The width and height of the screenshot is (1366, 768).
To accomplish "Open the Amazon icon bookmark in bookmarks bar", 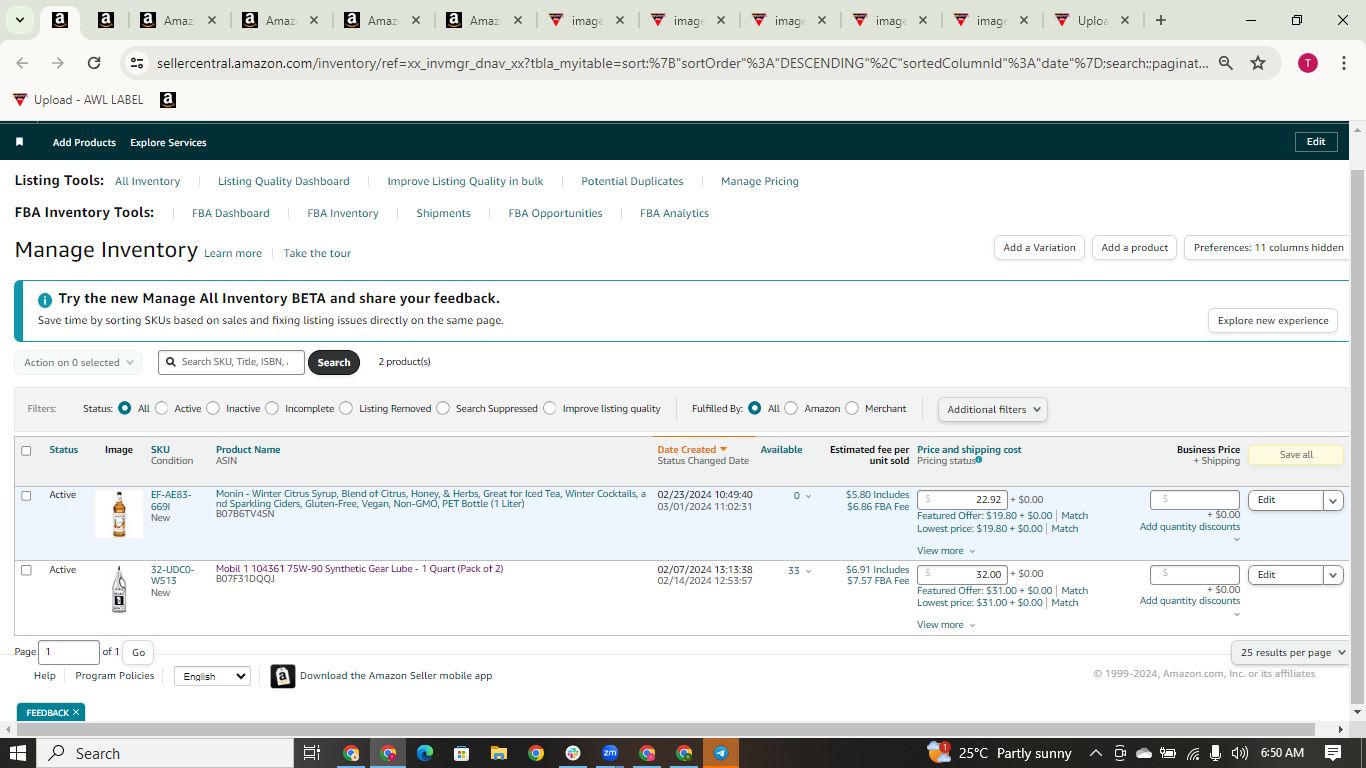I will tap(168, 100).
